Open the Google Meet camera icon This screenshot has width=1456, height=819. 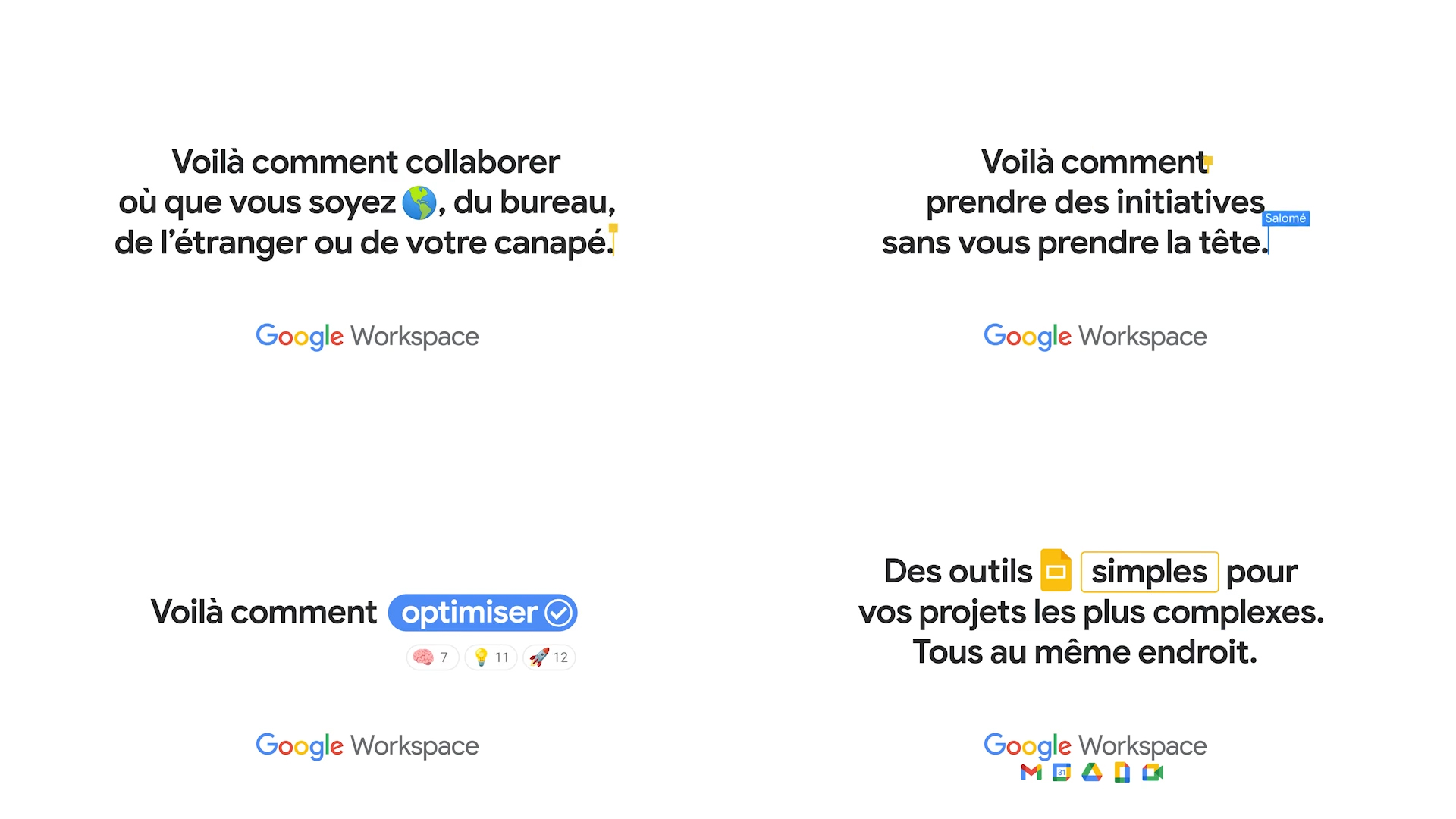1153,773
